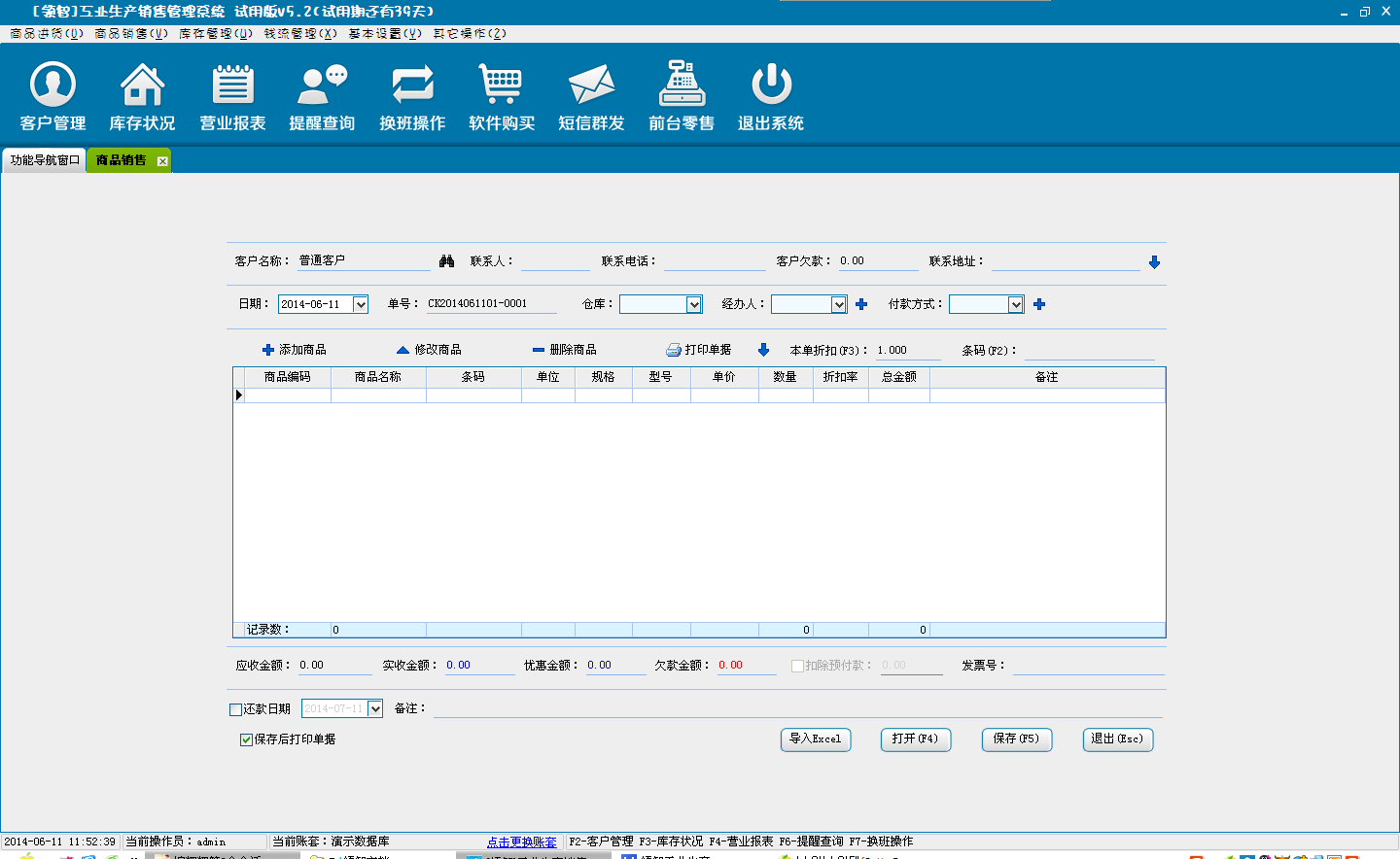
Task: Click the 保存(F5) button
Action: pyautogui.click(x=1016, y=739)
